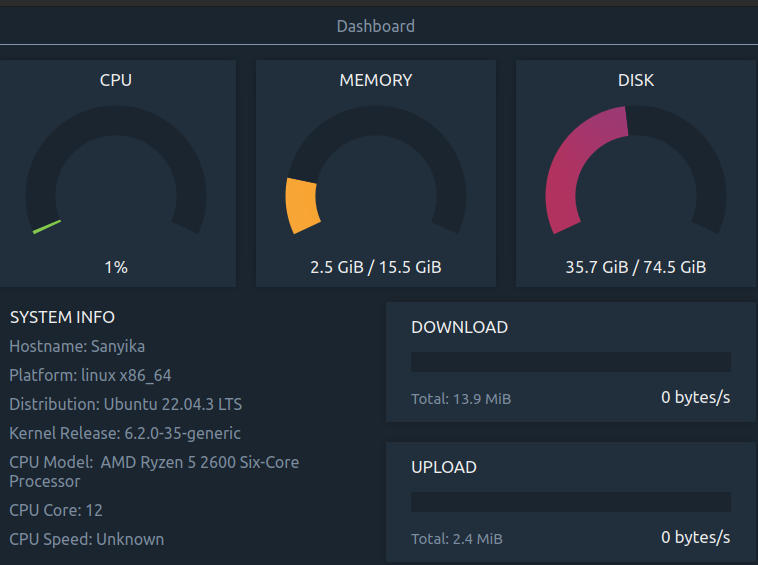
Task: Click the CPU gauge green indicator
Action: (46, 227)
